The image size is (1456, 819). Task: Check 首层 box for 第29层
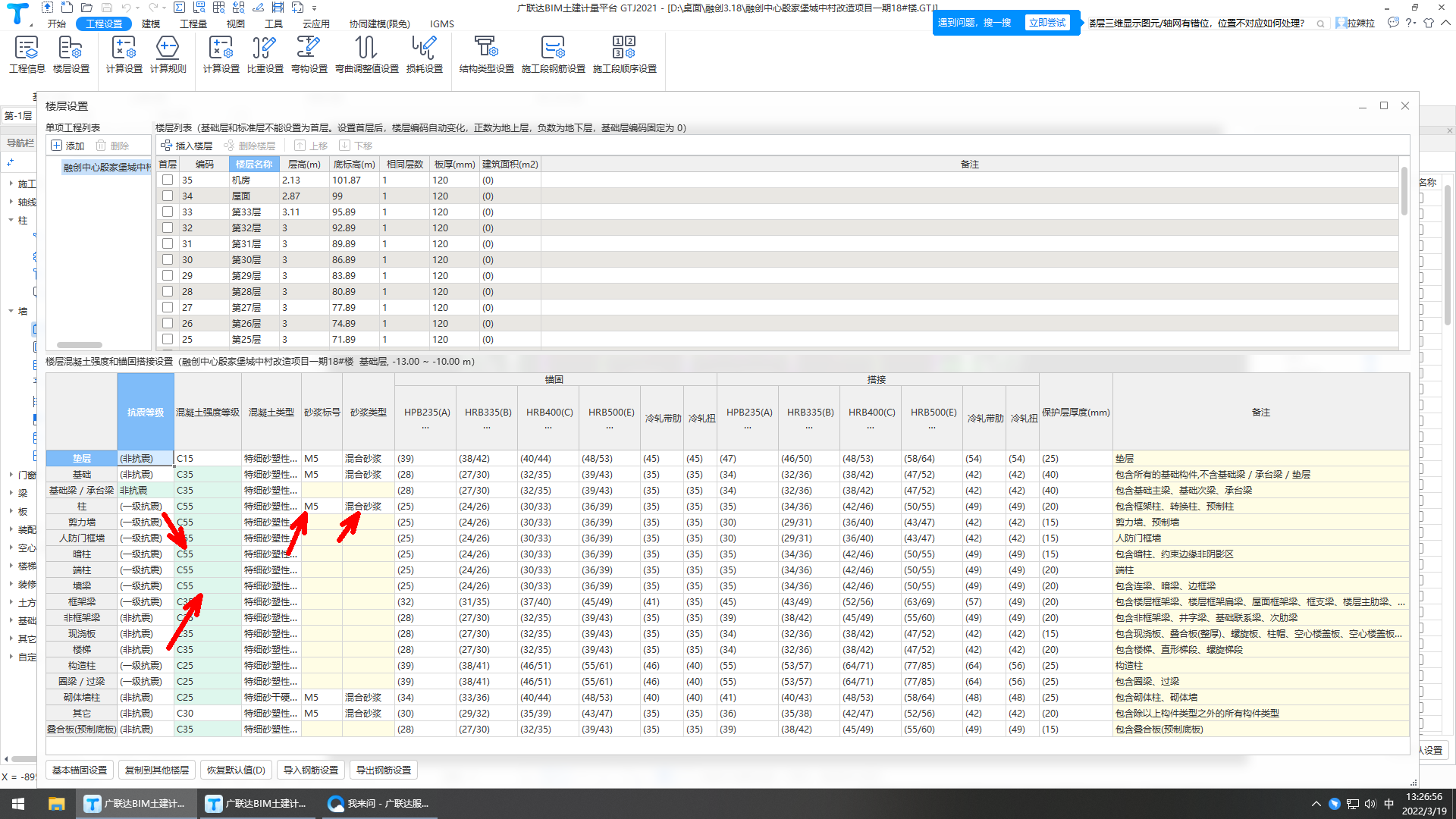[x=168, y=276]
